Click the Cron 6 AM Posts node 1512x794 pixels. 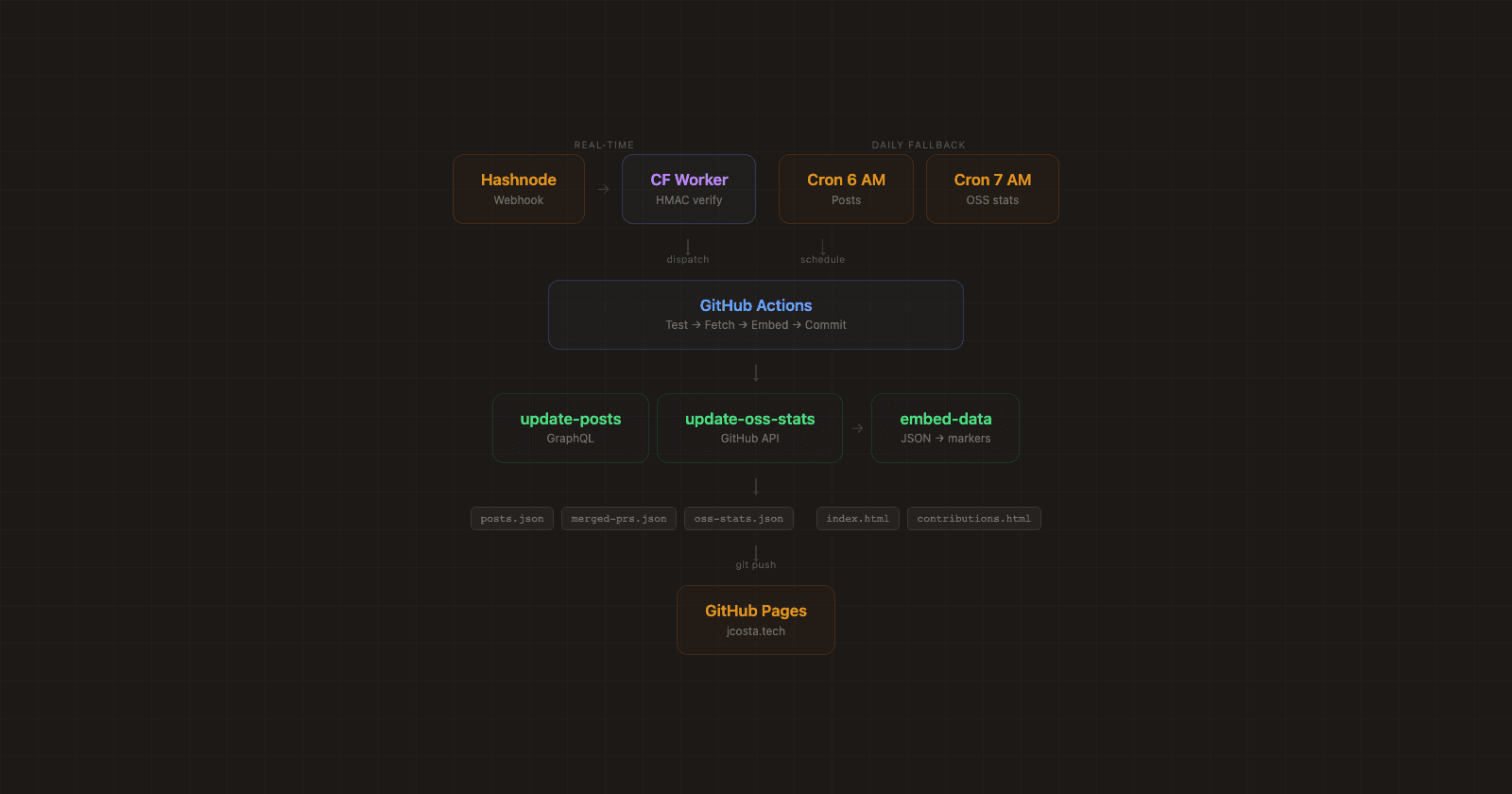point(846,189)
